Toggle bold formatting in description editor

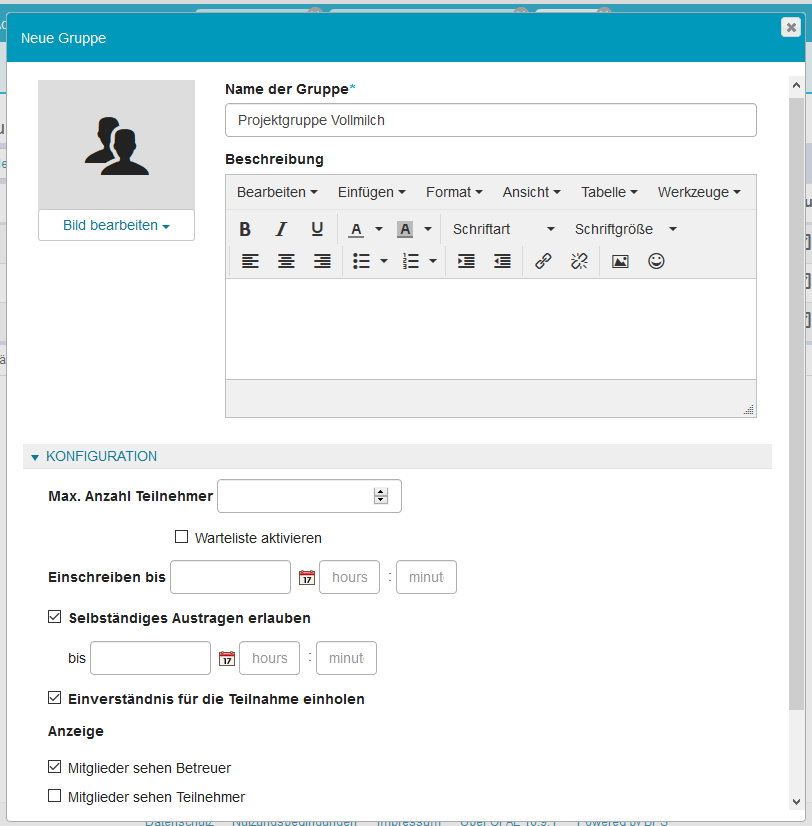click(x=245, y=229)
